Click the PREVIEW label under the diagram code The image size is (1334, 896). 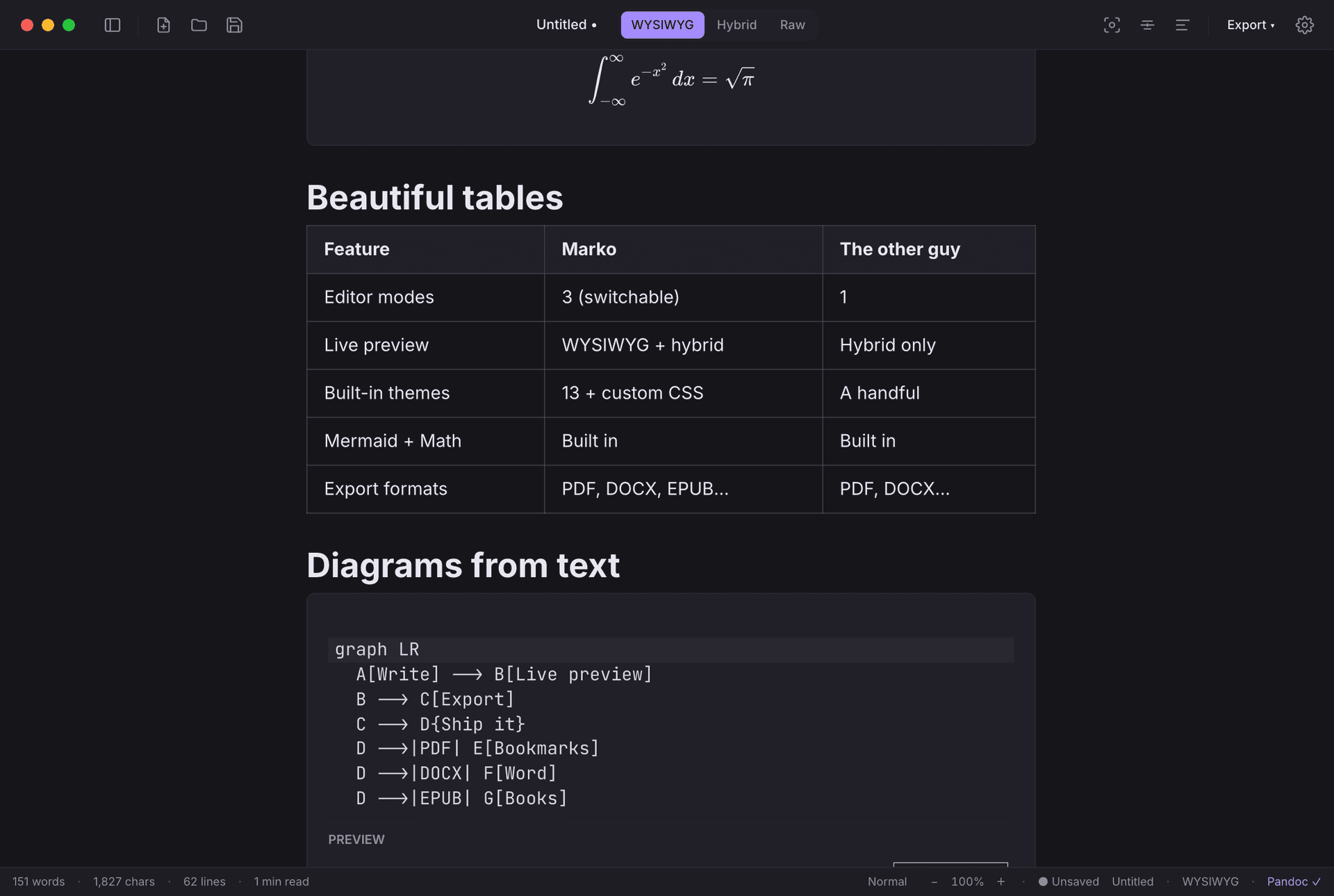356,839
